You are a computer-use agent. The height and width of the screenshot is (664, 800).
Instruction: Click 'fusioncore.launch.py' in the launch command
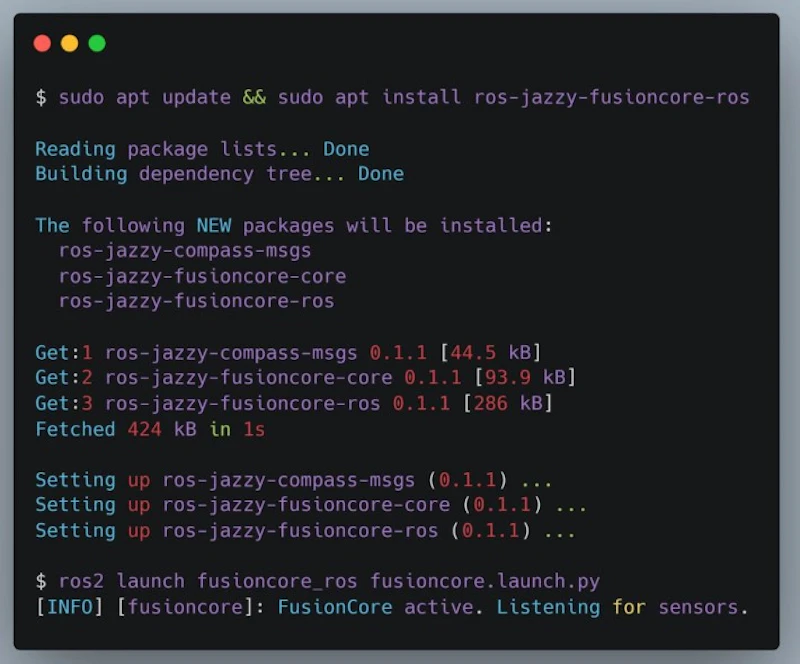tap(485, 581)
